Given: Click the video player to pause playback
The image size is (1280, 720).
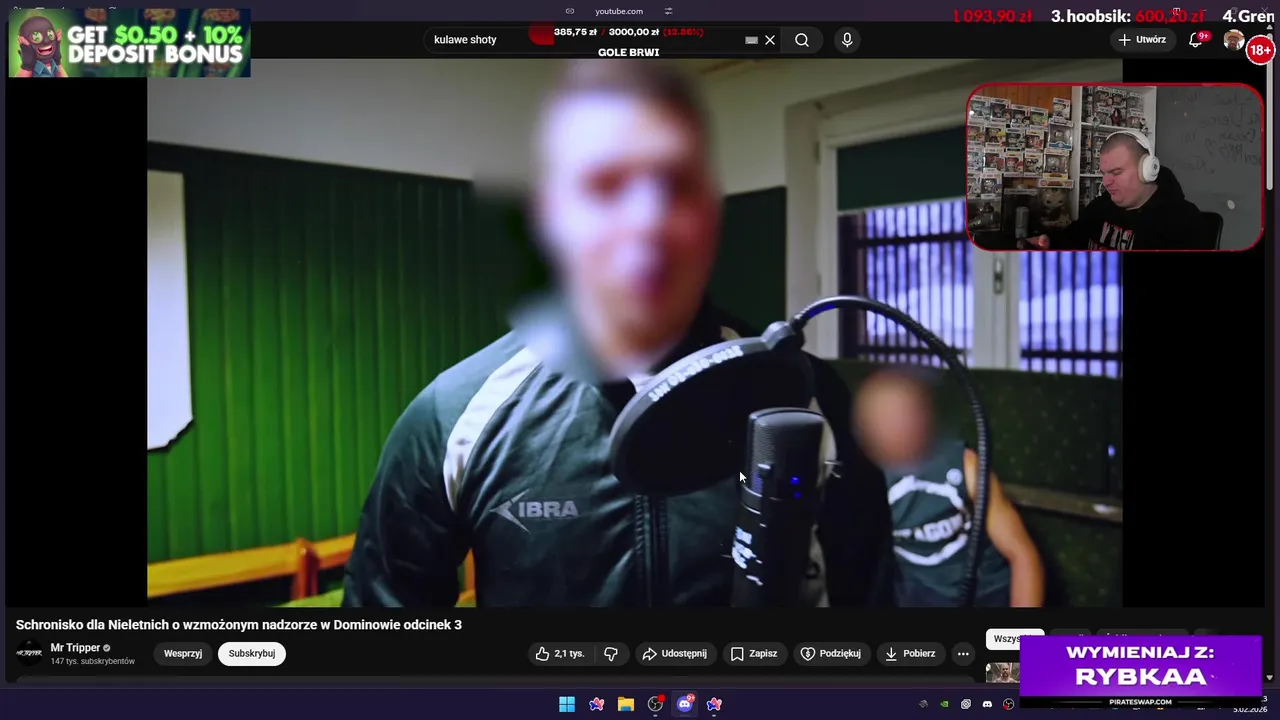Looking at the screenshot, I should (634, 333).
